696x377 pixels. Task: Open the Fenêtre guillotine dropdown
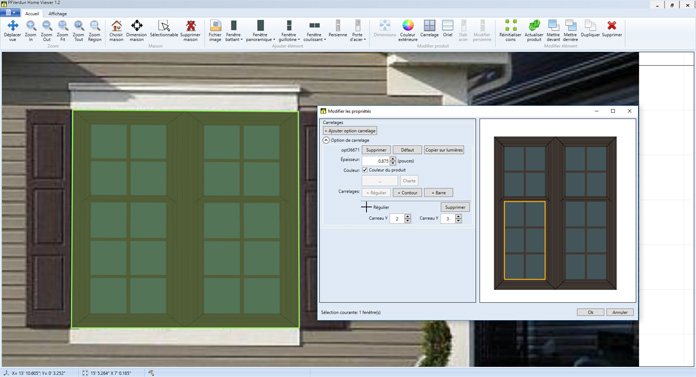[x=289, y=31]
